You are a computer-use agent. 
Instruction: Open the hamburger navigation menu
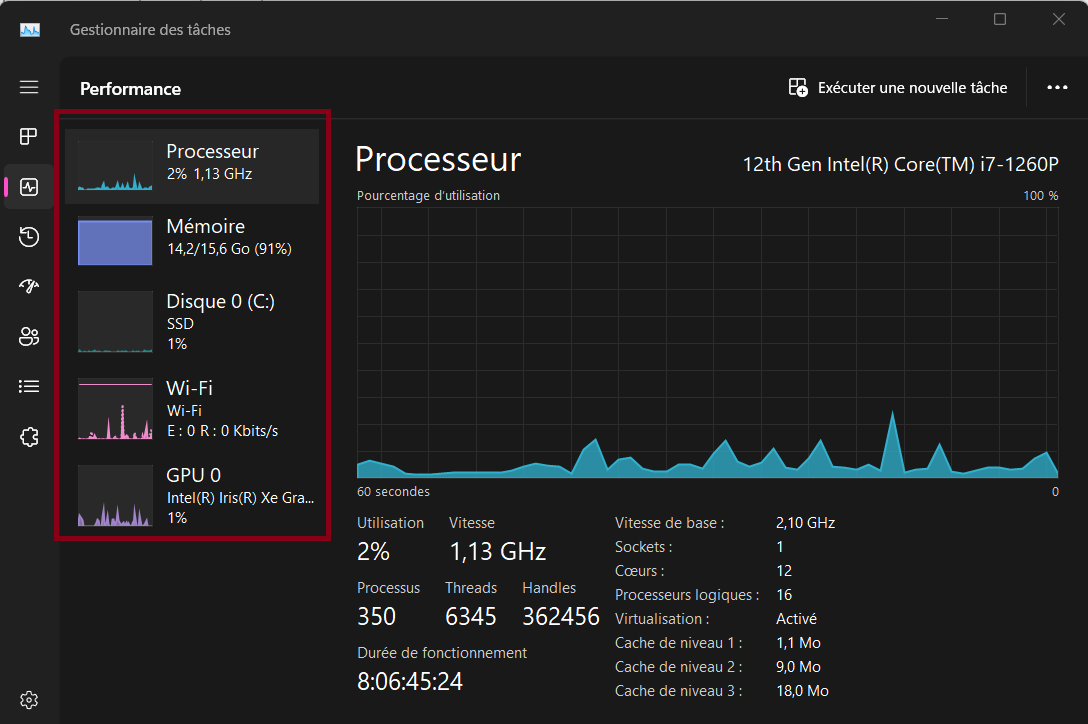click(x=28, y=87)
